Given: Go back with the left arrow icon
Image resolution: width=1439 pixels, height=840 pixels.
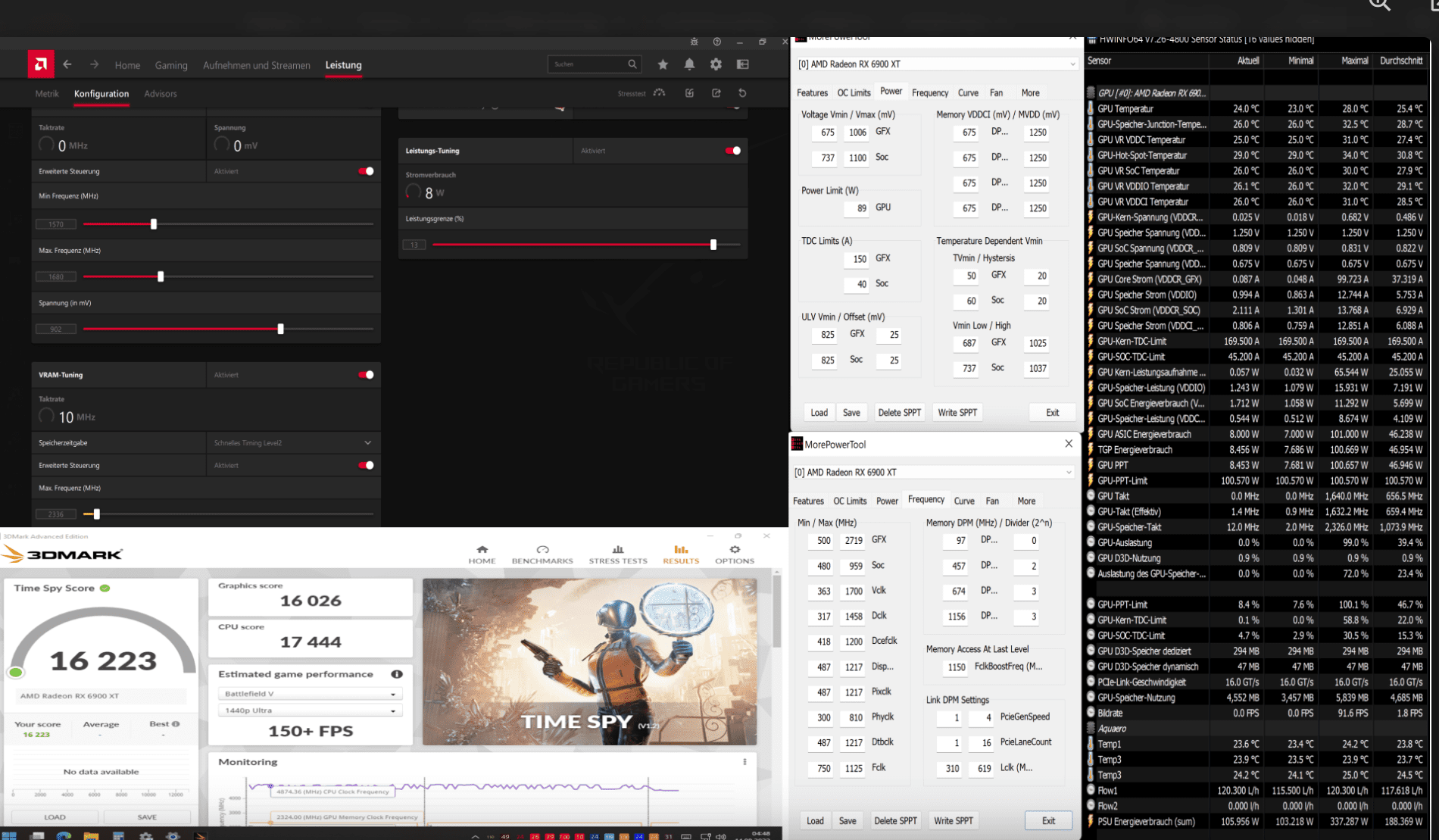Looking at the screenshot, I should (x=67, y=64).
